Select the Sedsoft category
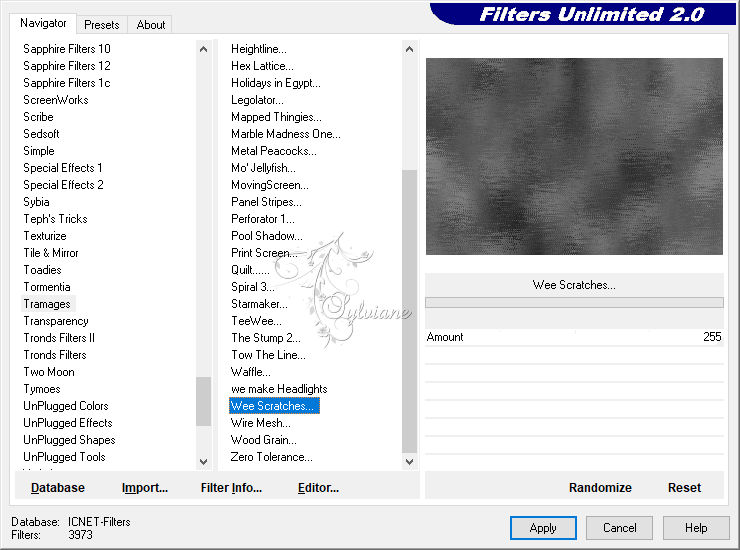 click(41, 134)
